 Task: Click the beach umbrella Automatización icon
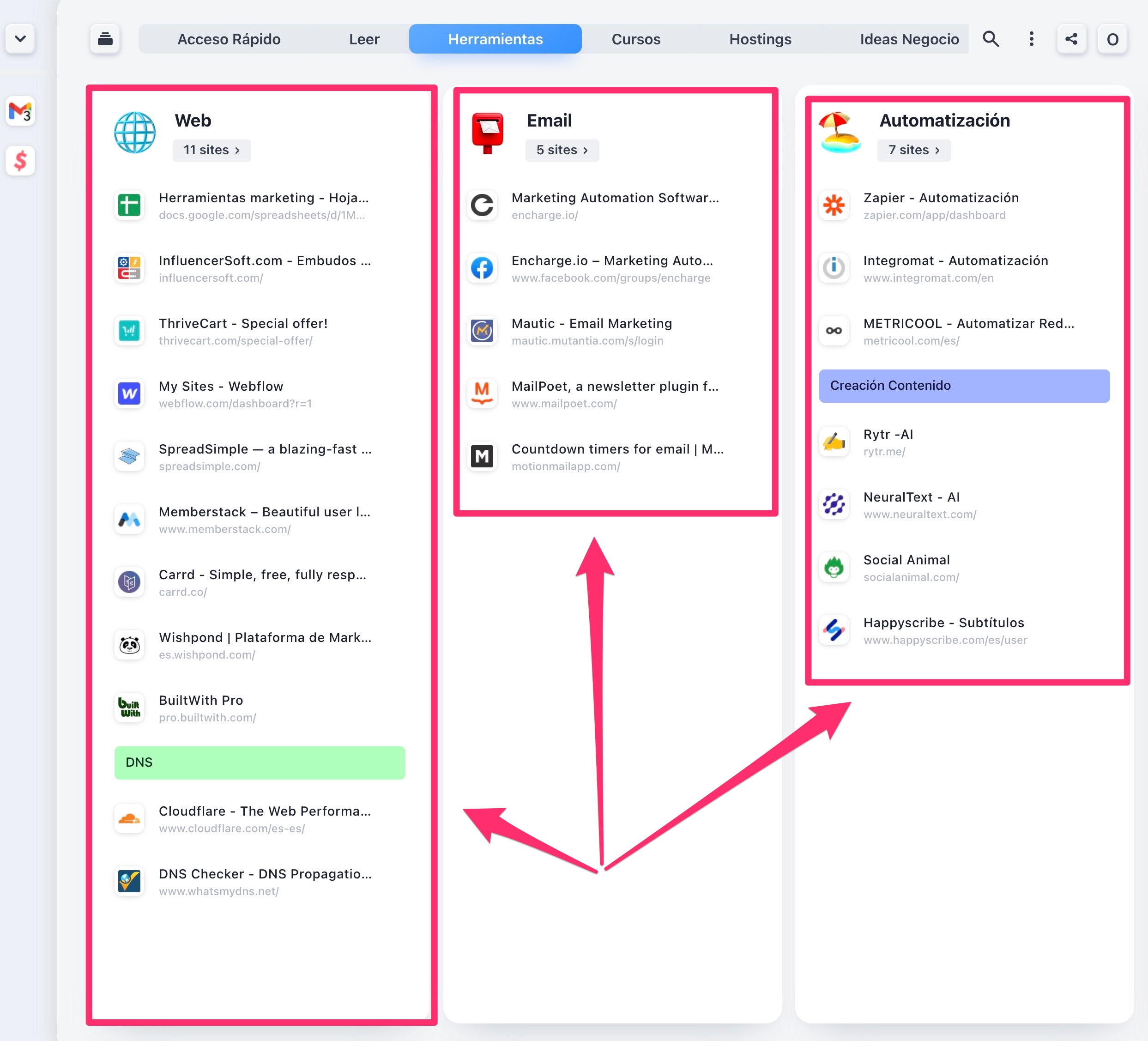point(840,133)
